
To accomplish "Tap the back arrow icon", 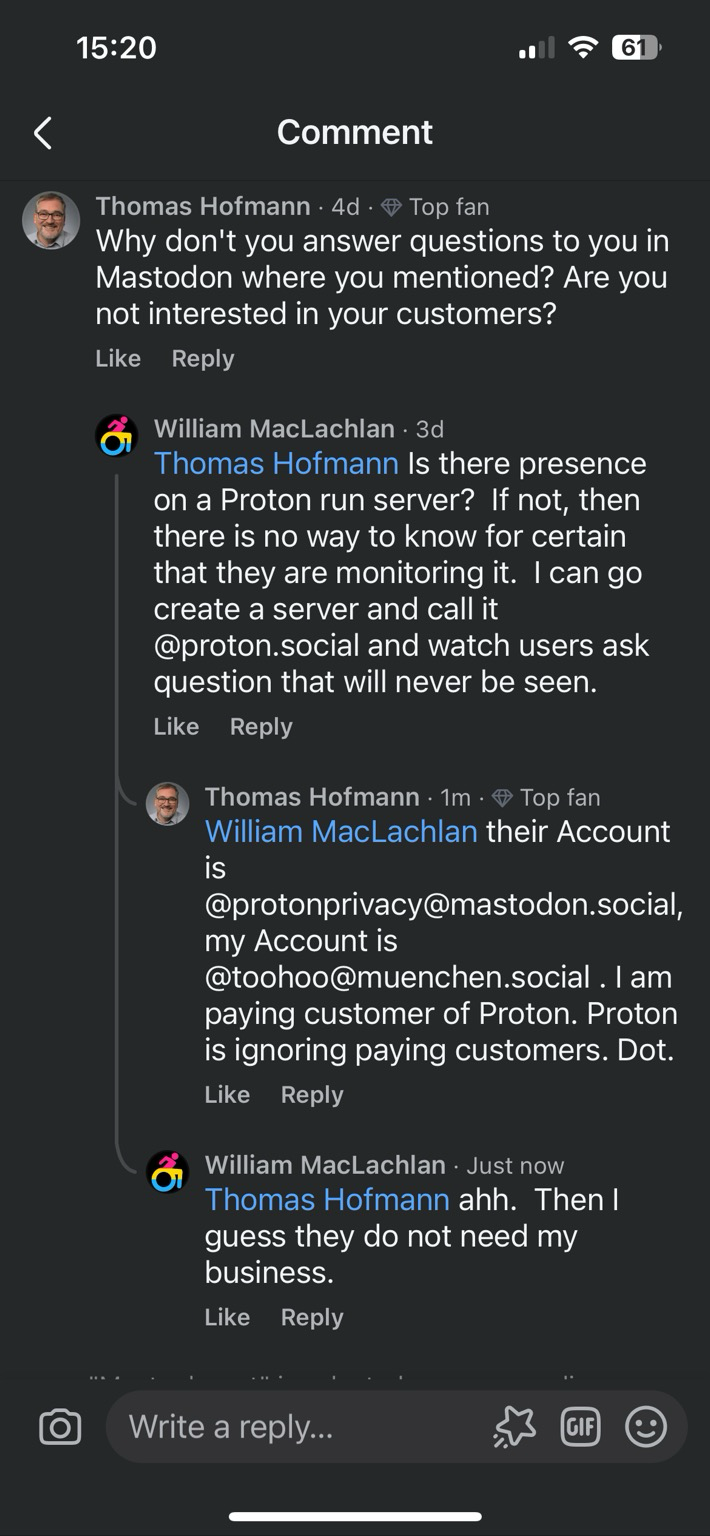I will tap(42, 132).
